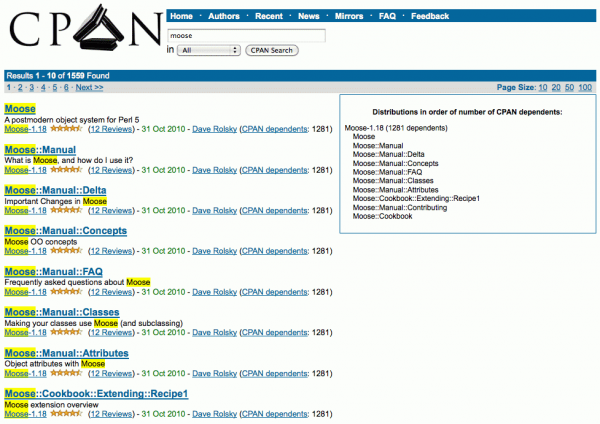Open the Moose::Manual::Concepts result title
600x424 pixels.
[x=66, y=231]
